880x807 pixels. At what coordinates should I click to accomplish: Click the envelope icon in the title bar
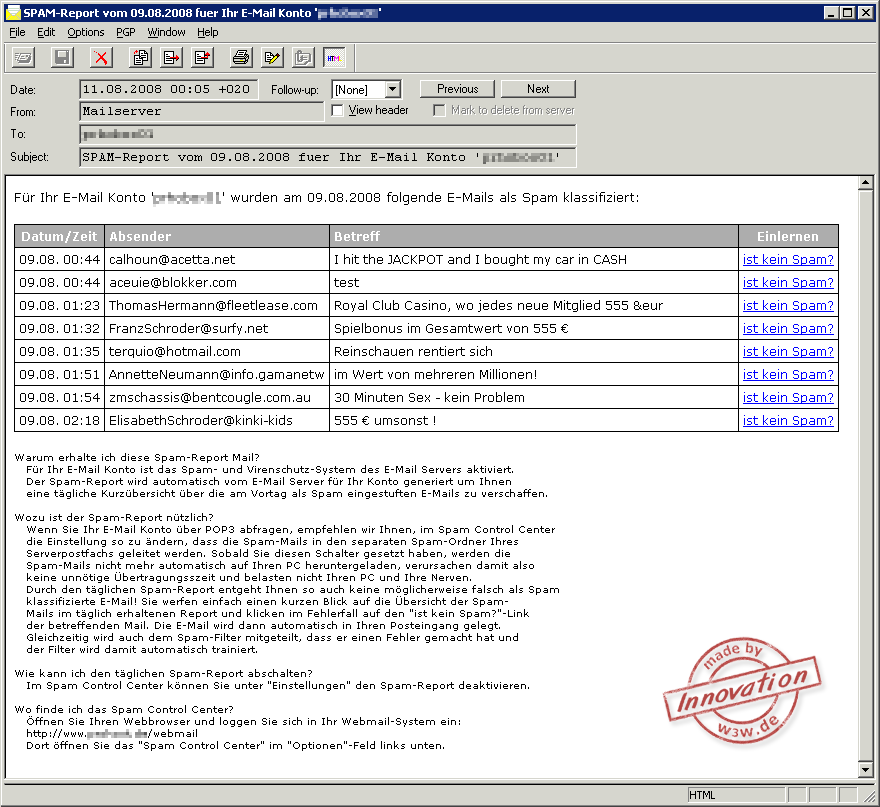(x=12, y=12)
